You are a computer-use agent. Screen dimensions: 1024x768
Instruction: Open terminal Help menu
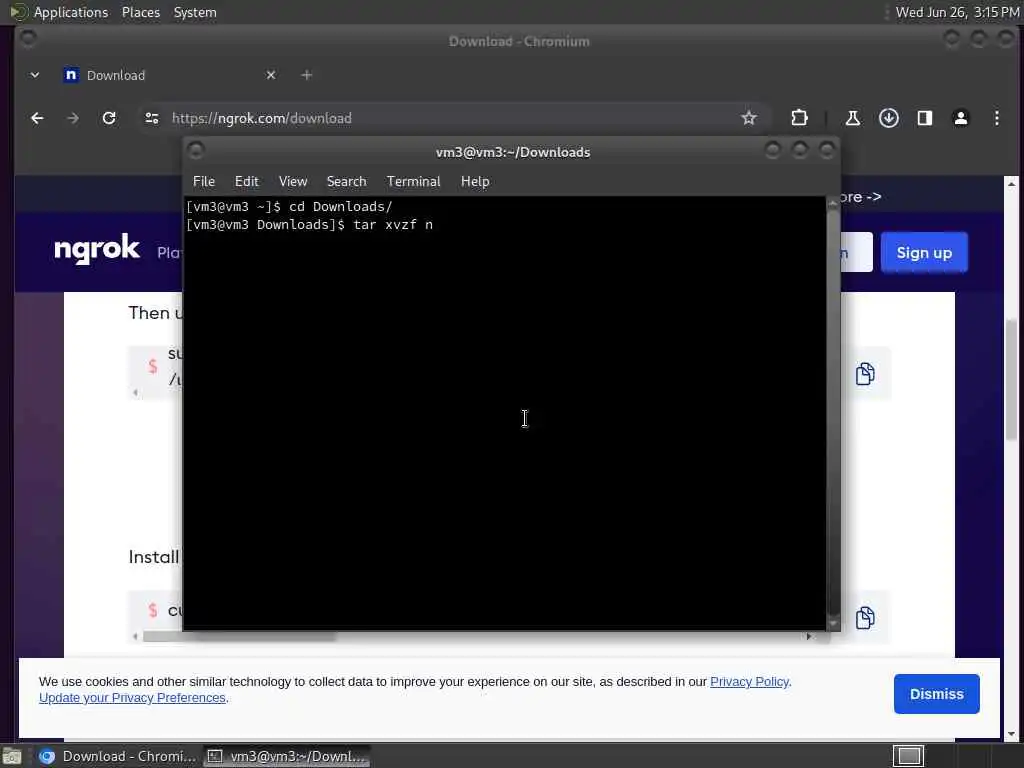pos(475,182)
